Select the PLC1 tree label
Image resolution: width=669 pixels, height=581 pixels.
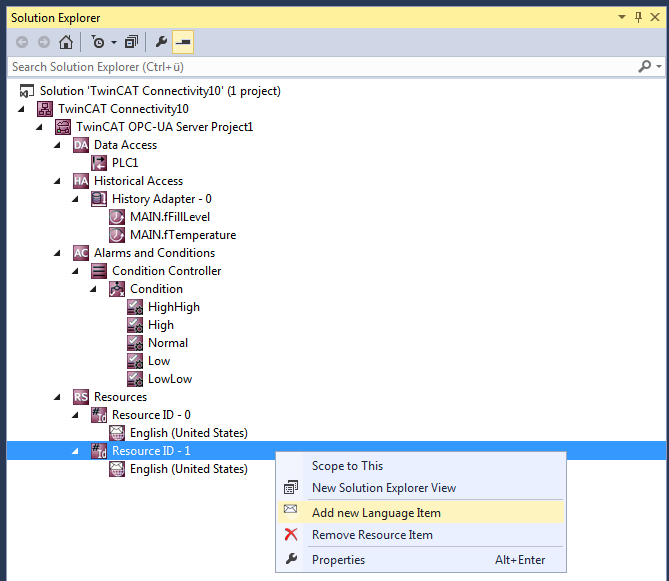click(125, 163)
